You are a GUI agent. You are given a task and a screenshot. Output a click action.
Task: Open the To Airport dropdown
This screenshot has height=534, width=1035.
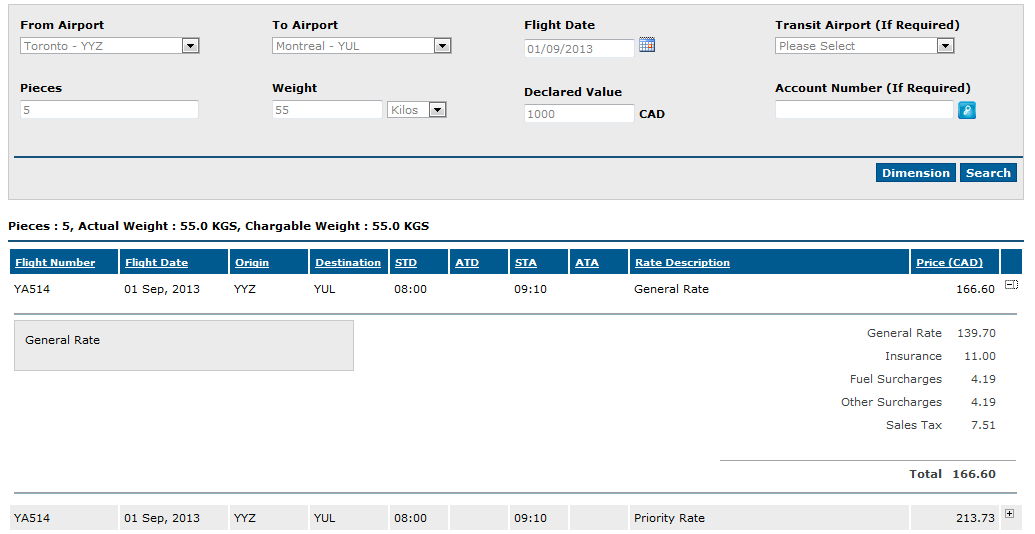[362, 46]
